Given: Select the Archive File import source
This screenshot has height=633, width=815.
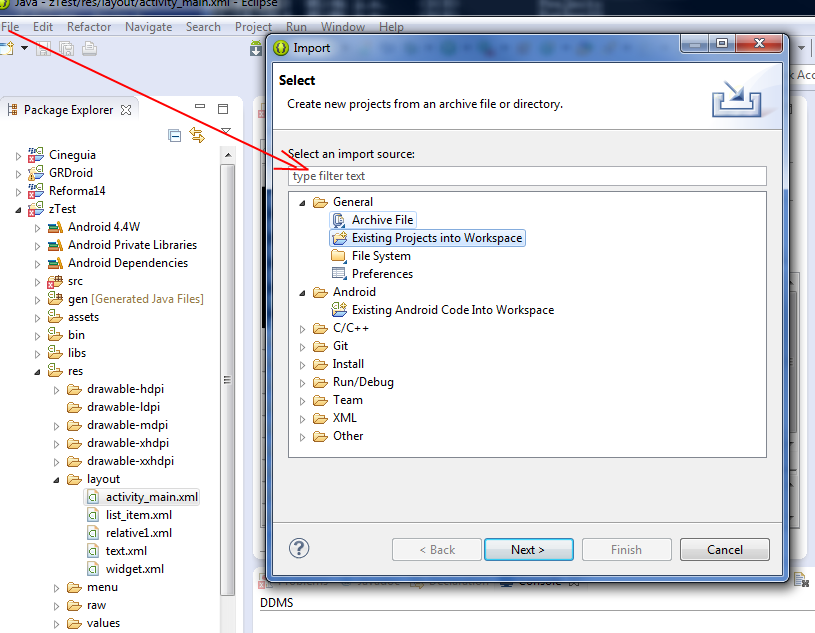Looking at the screenshot, I should 382,220.
